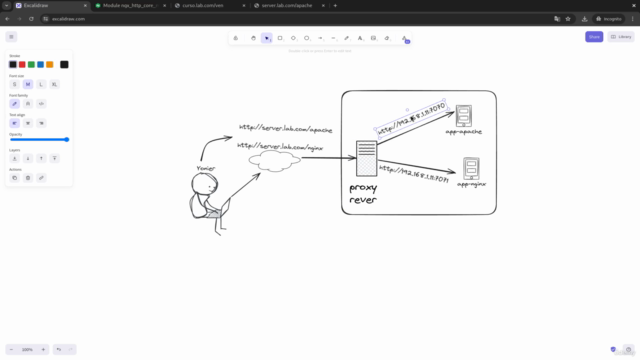
Task: Reload the page
Action: [31, 19]
